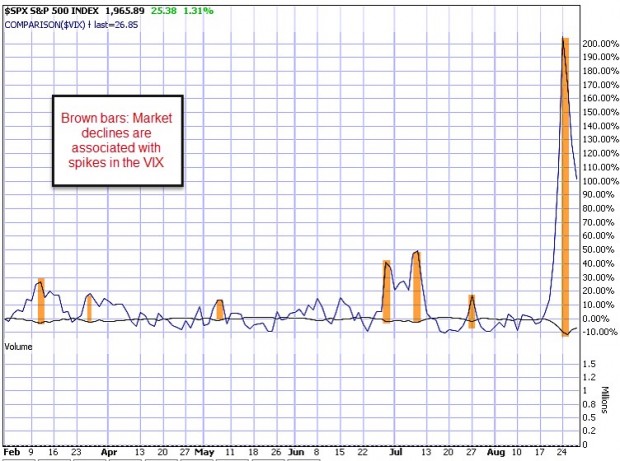The image size is (620, 461).
Task: Click the 100.00% y-axis label
Action: pos(601,181)
